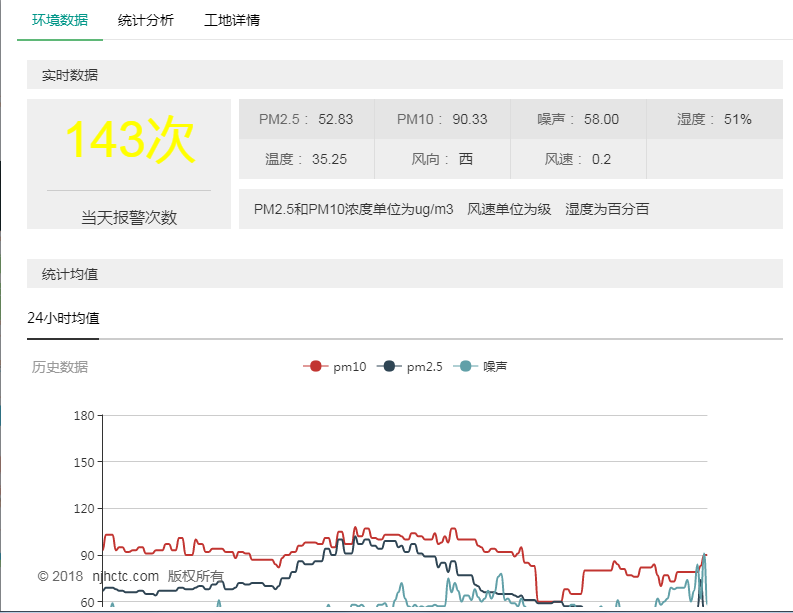This screenshot has width=793, height=613.
Task: Select the 风向 西 reading
Action: coord(442,159)
